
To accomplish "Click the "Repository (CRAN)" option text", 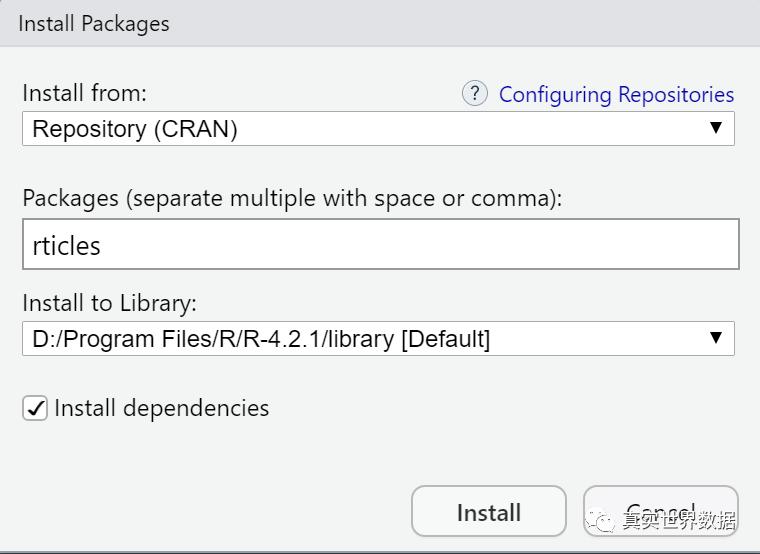I will click(x=135, y=129).
